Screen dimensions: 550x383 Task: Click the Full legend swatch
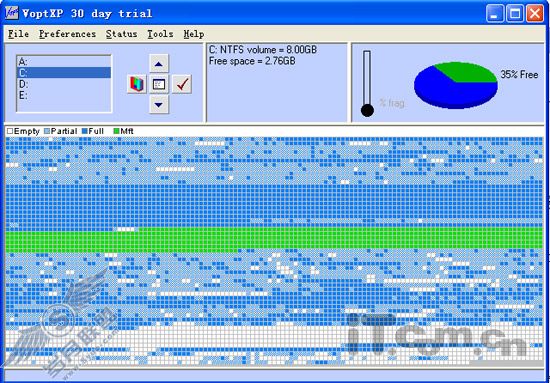click(x=85, y=132)
